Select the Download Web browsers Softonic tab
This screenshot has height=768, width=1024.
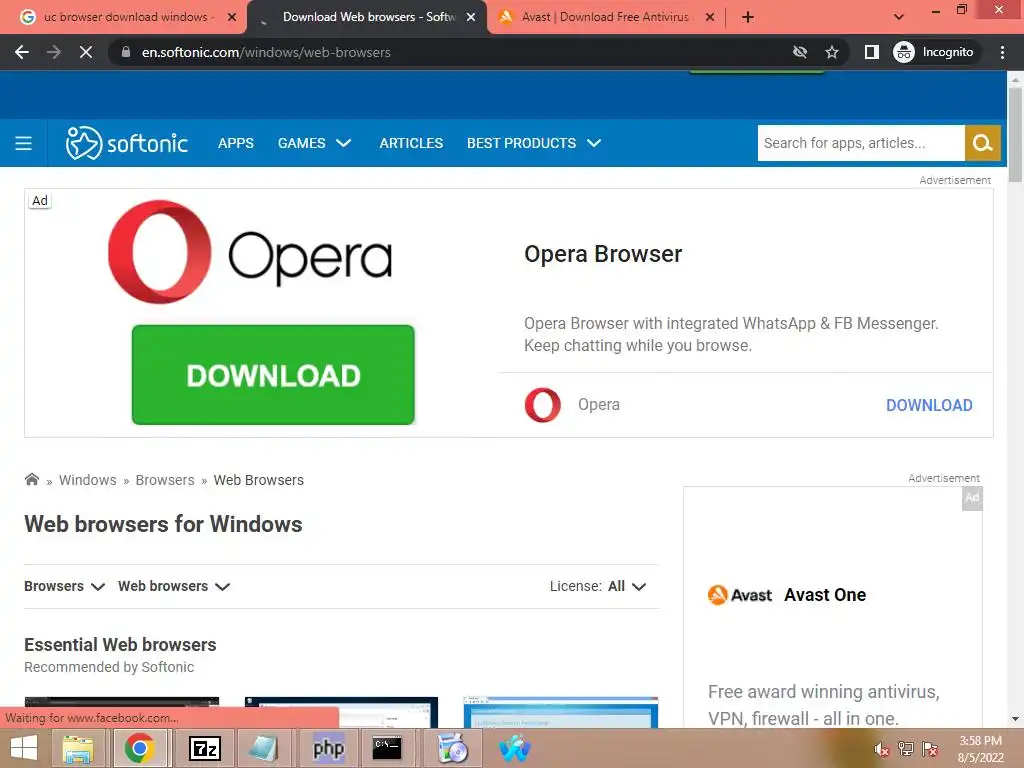pos(367,17)
